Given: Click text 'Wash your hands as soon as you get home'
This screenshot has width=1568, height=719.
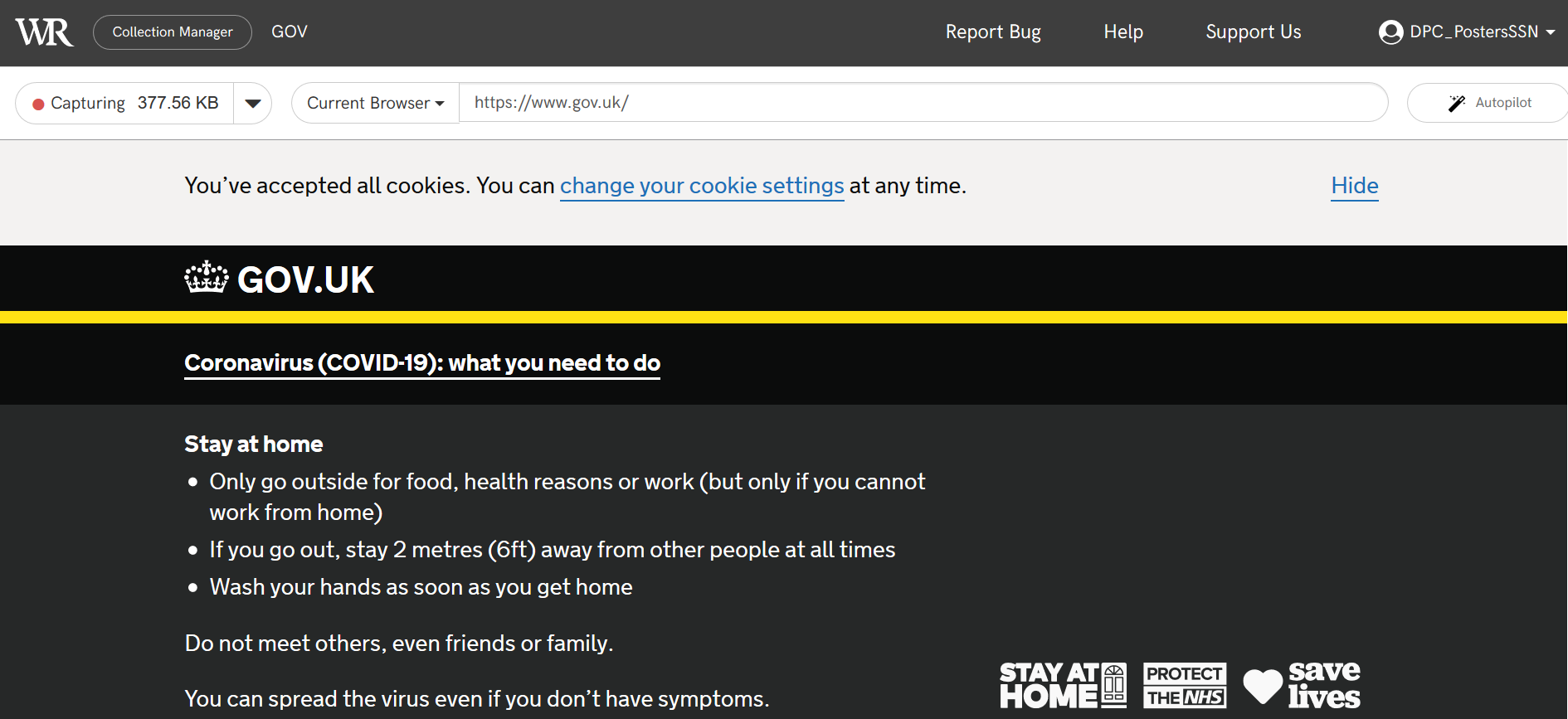Looking at the screenshot, I should tap(421, 587).
